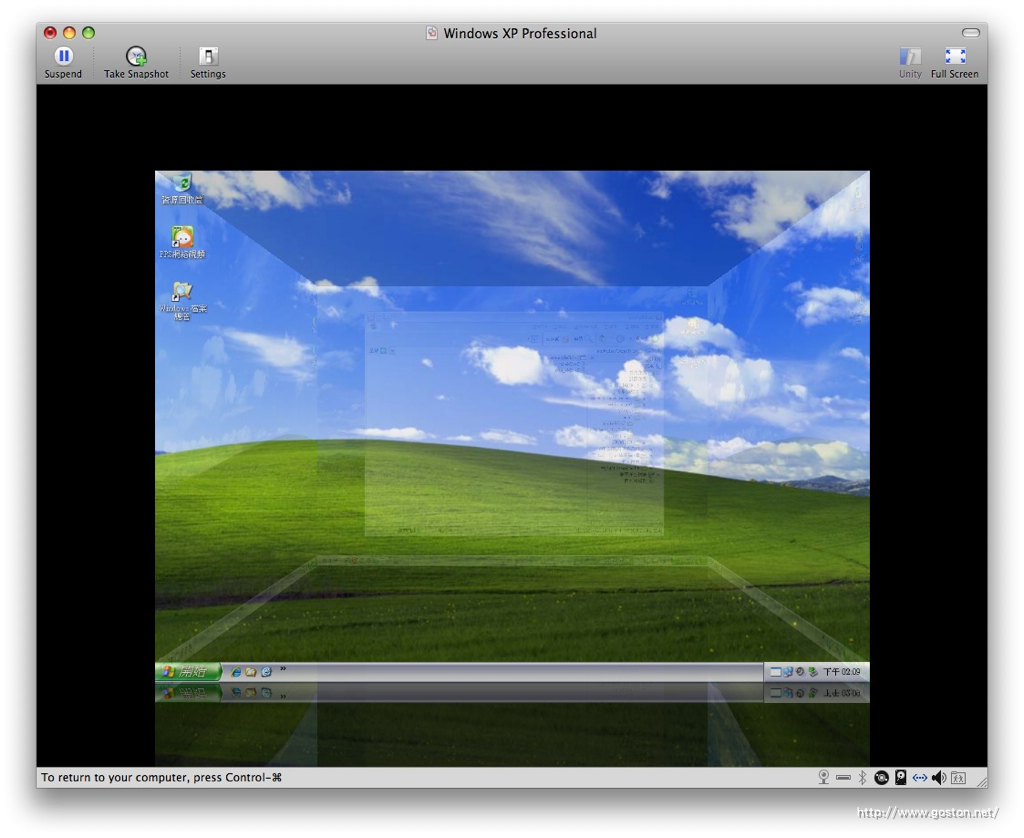Click the window resize grip corner

[x=981, y=780]
